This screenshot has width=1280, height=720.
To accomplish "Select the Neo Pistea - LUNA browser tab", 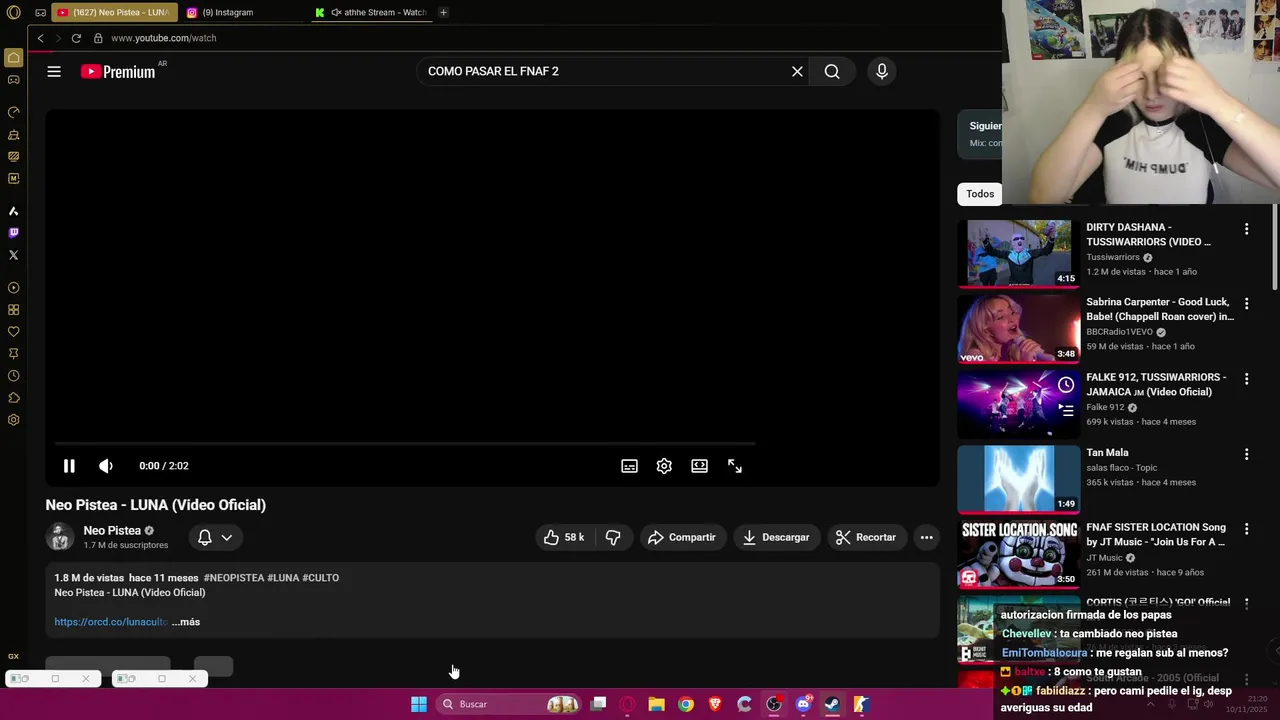I will (113, 12).
